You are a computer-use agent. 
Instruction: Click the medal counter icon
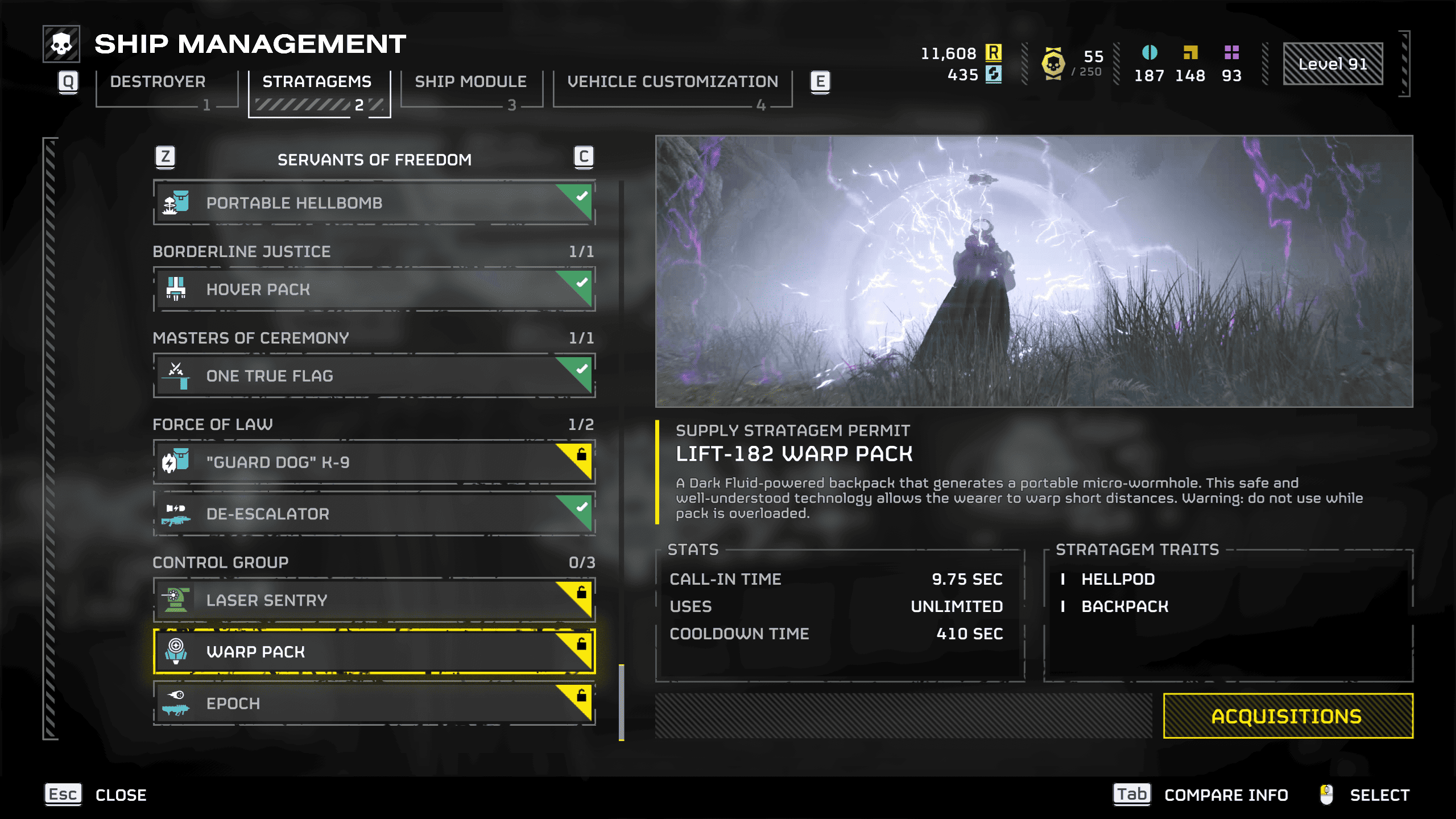click(1053, 64)
